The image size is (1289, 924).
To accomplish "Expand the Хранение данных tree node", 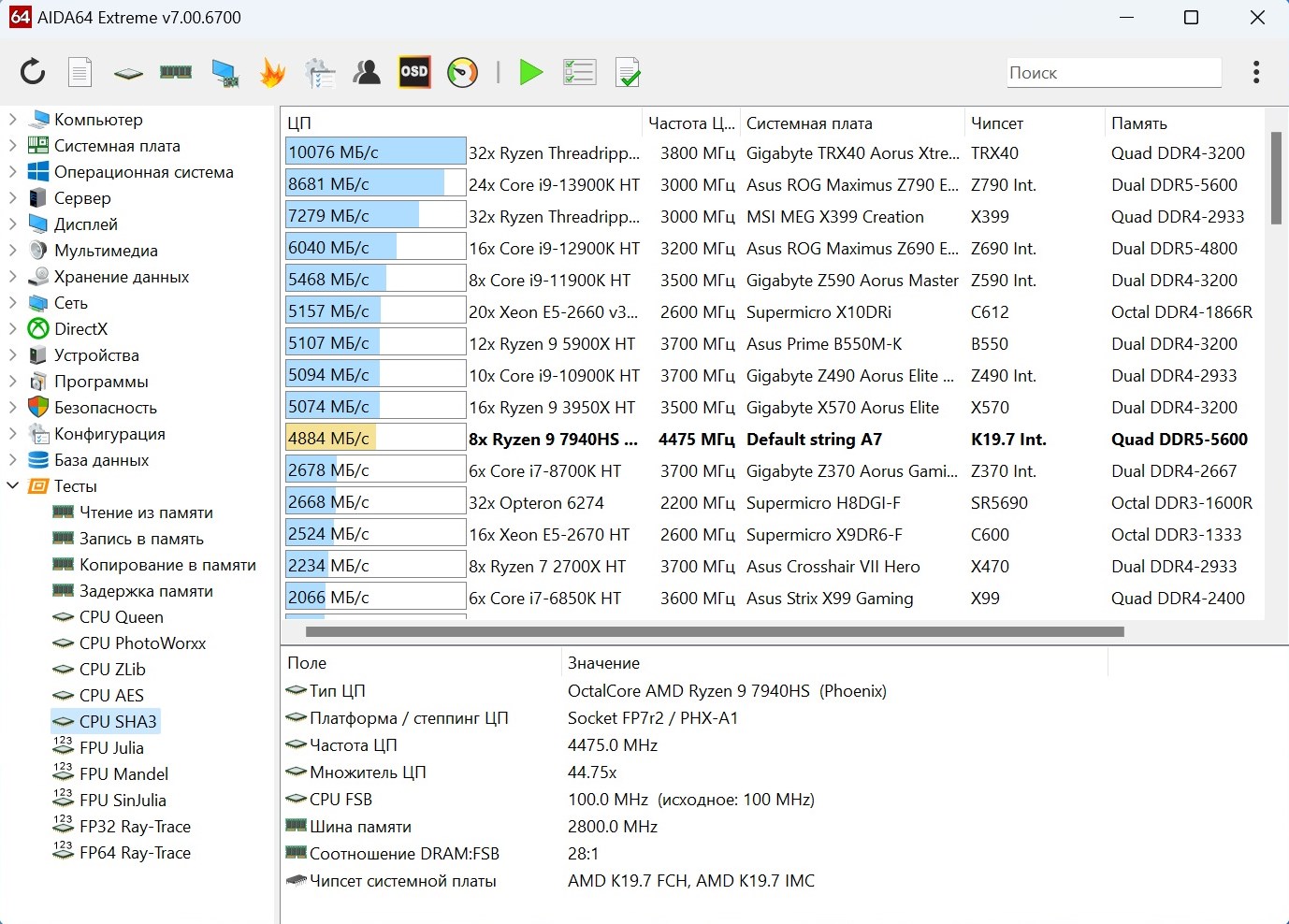I will pyautogui.click(x=13, y=277).
